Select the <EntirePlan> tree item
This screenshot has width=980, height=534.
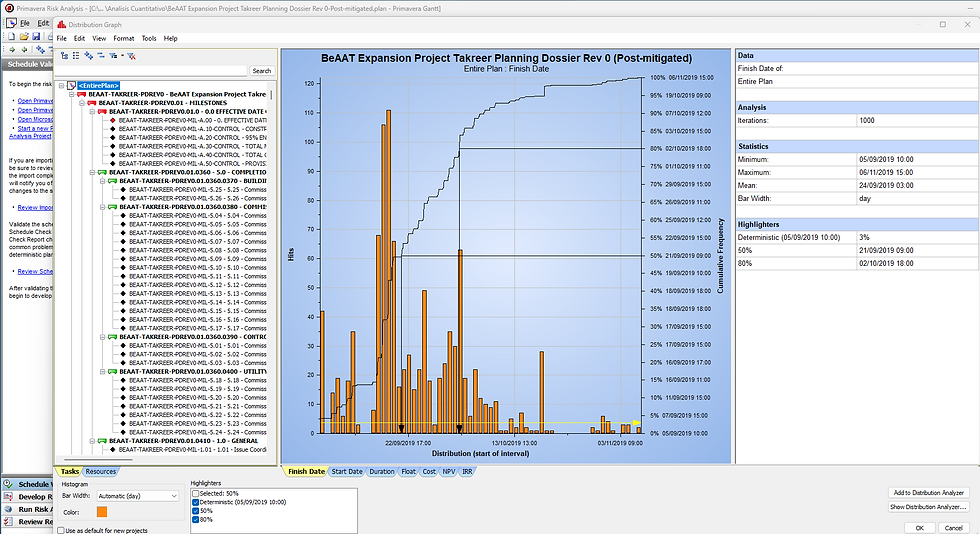(99, 86)
